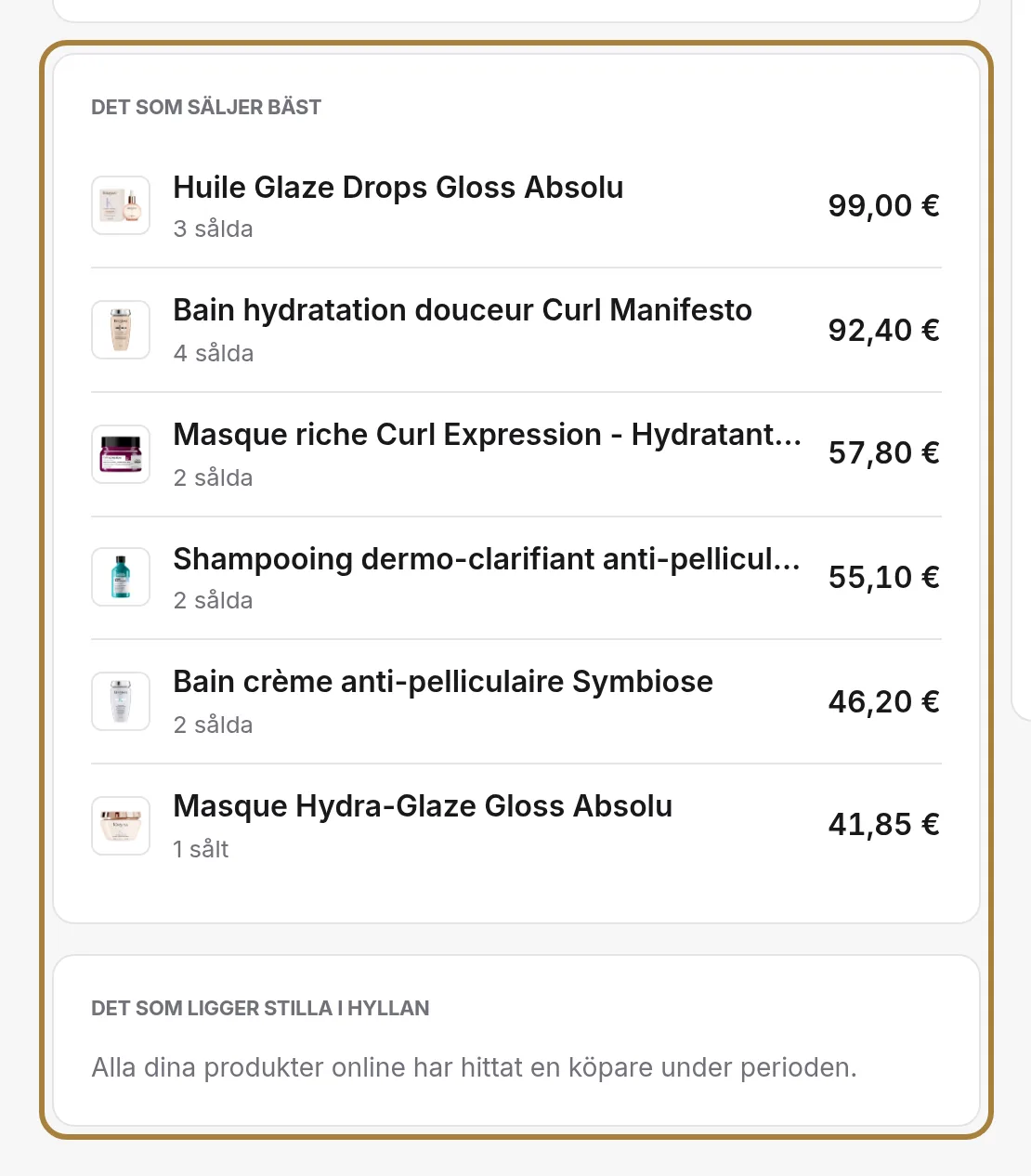Viewport: 1031px width, 1176px height.
Task: Select Bain crème anti-pelliculaire Symbiose title
Action: click(x=443, y=682)
